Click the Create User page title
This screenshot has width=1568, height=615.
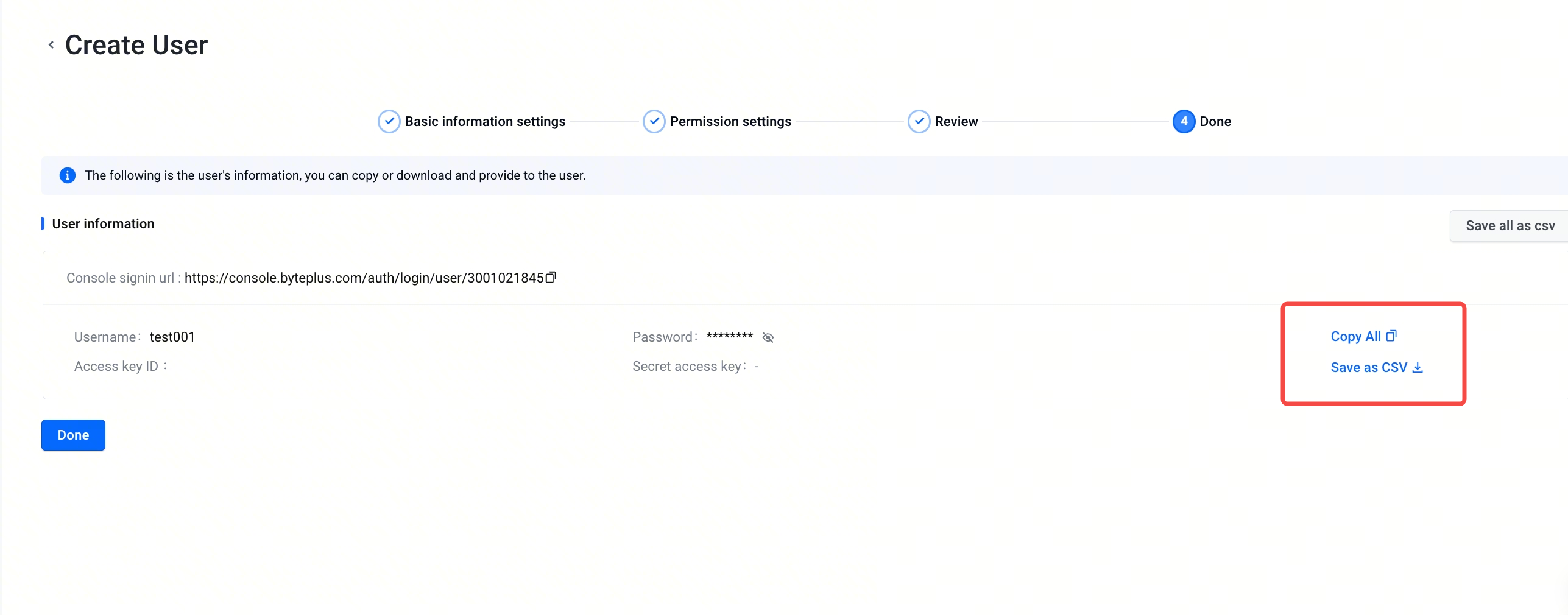pos(136,45)
